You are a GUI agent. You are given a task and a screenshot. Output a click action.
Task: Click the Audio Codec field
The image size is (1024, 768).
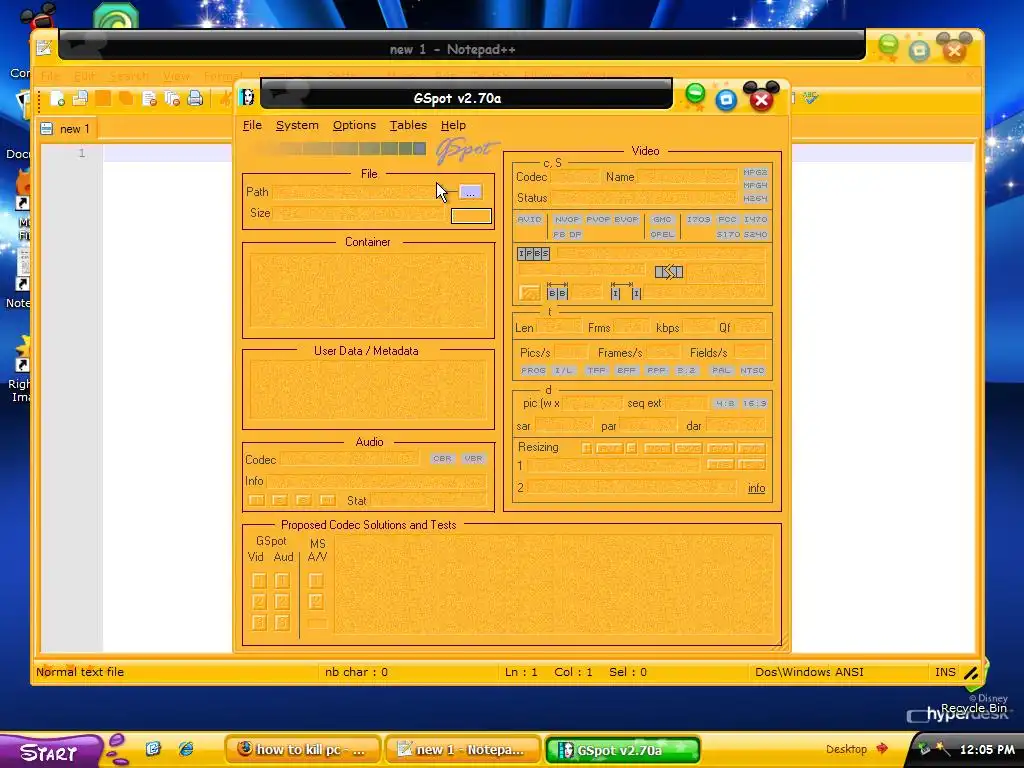(x=350, y=460)
